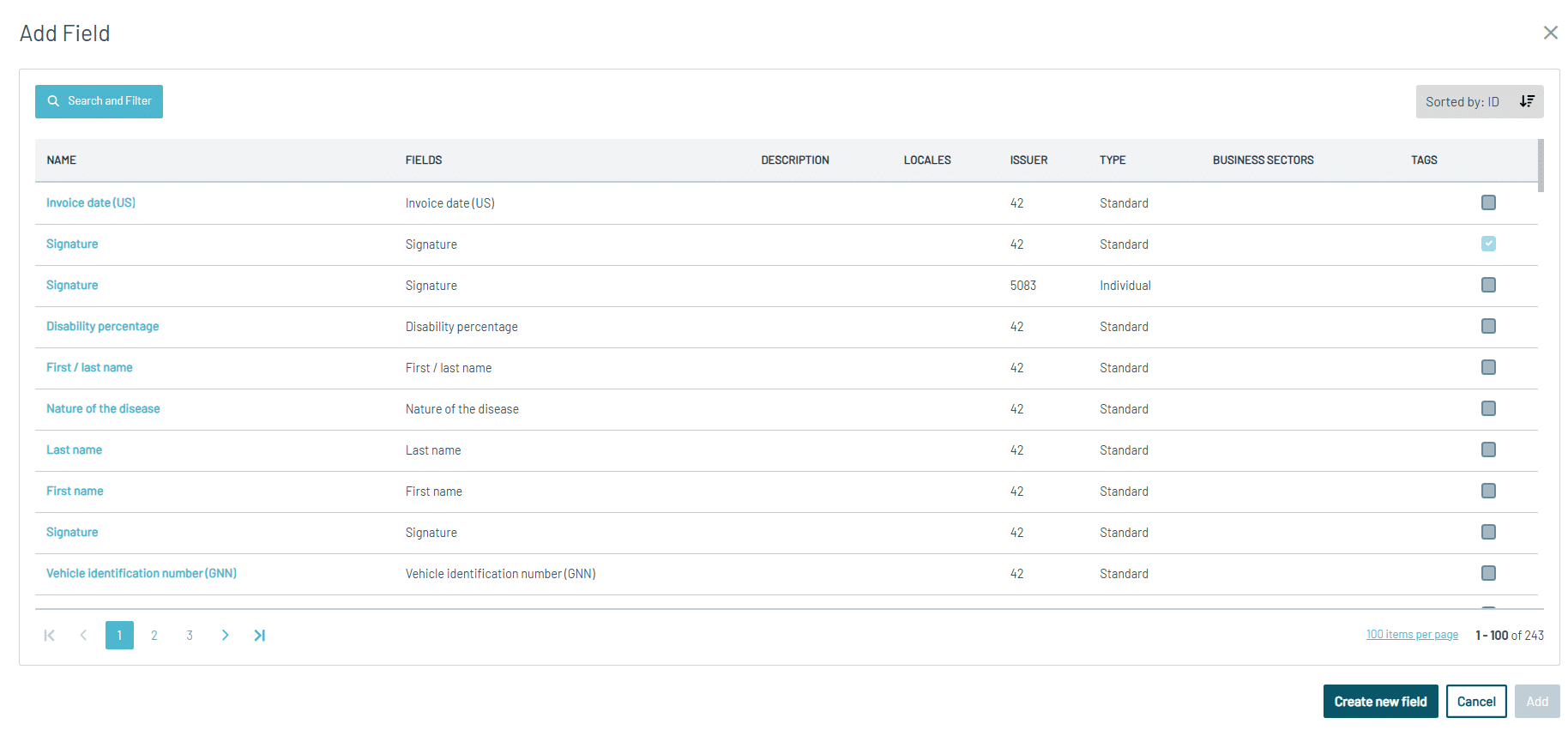
Task: Go to the previous page arrow
Action: pos(83,636)
